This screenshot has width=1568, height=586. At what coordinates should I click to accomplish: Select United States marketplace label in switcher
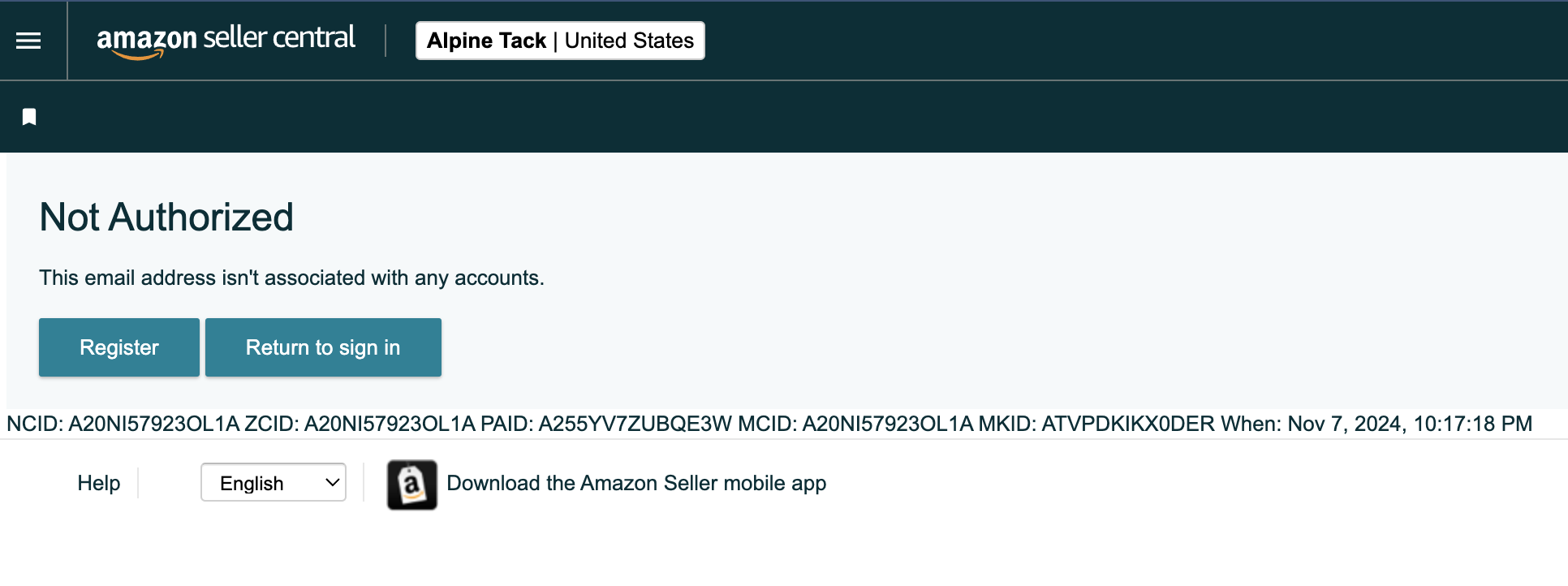(629, 41)
